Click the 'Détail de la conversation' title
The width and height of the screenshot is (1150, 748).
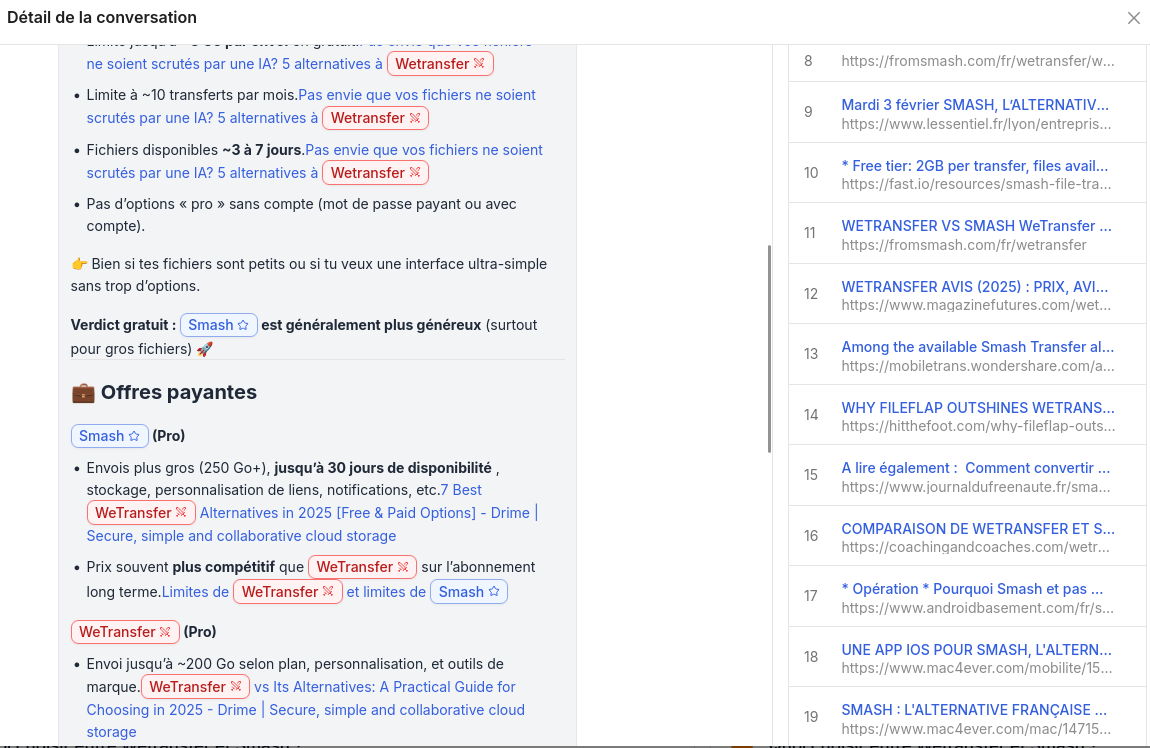pyautogui.click(x=102, y=17)
